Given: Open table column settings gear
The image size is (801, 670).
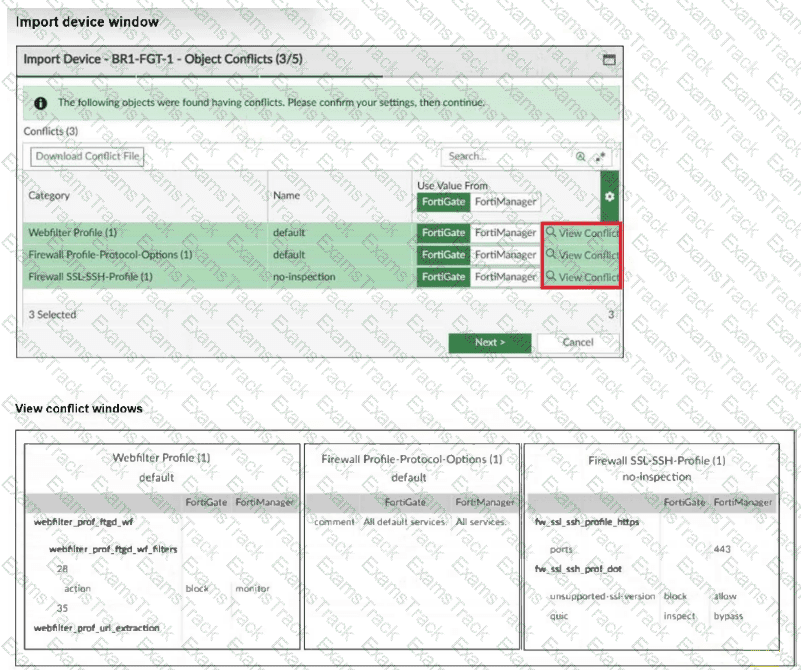Looking at the screenshot, I should coord(610,197).
